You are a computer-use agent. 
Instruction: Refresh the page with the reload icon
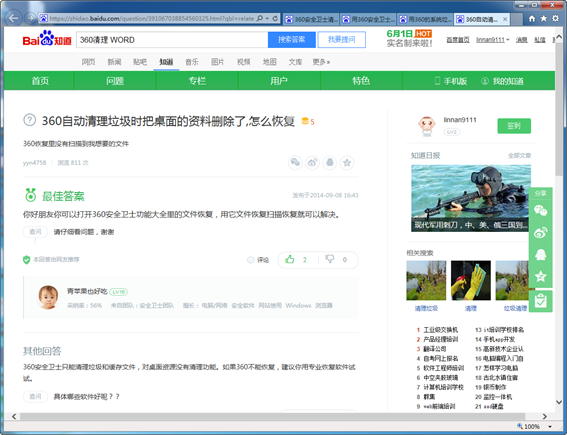[275, 18]
